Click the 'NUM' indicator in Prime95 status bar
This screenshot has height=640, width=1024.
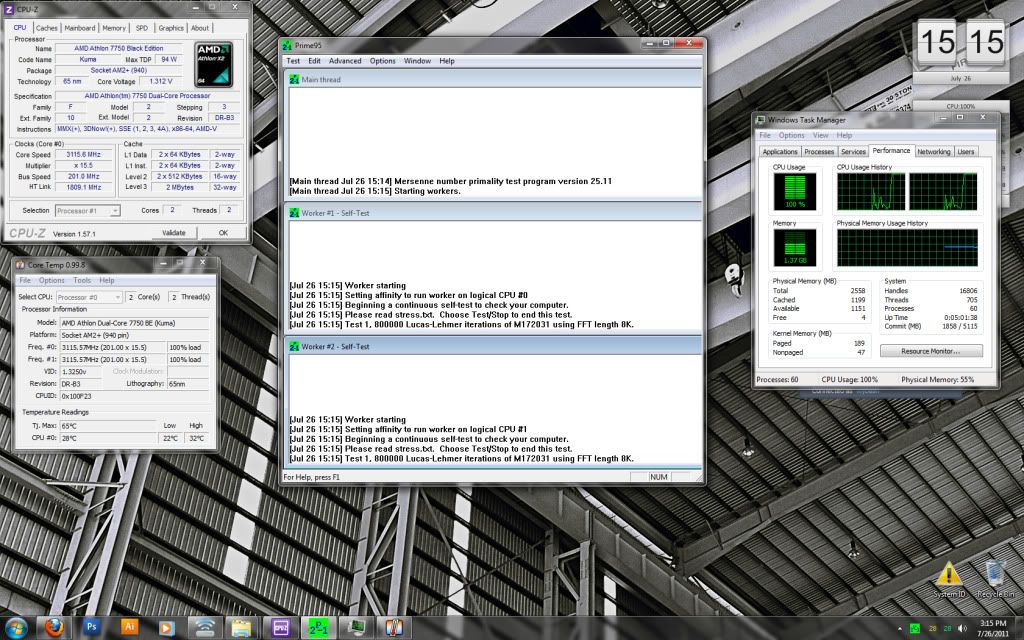pyautogui.click(x=658, y=477)
